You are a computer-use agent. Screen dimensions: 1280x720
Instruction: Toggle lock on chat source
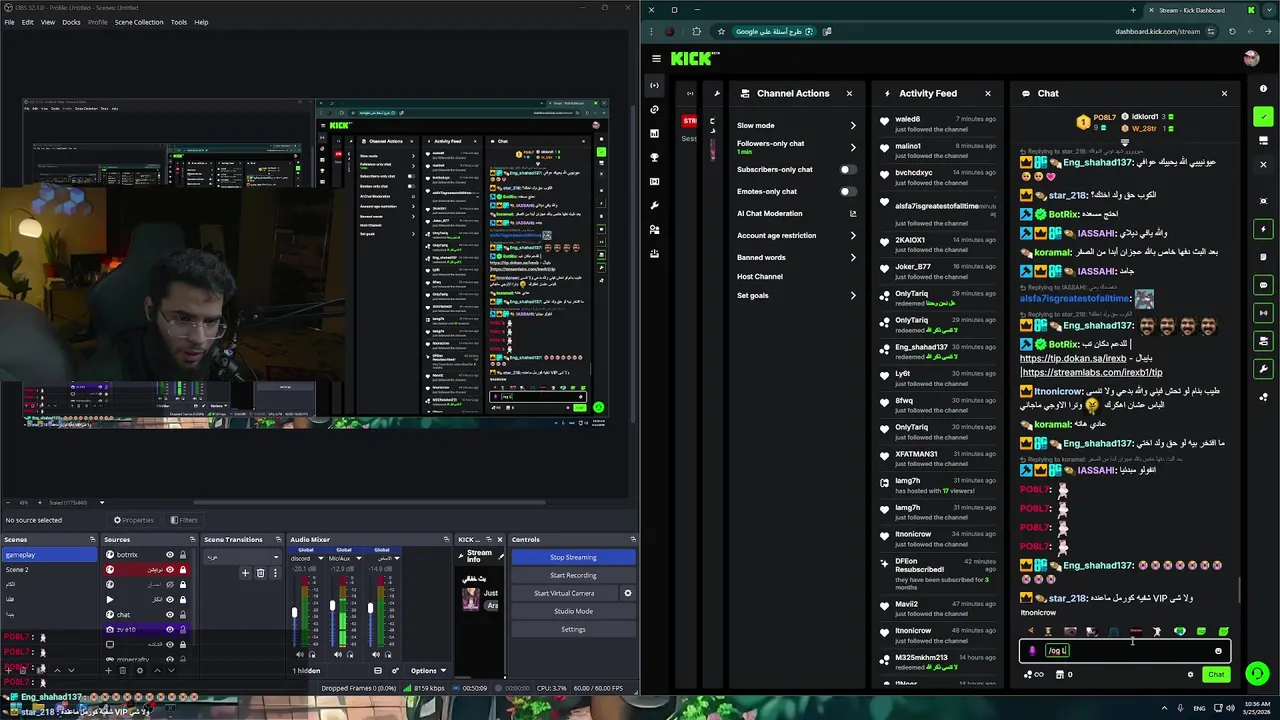point(183,615)
